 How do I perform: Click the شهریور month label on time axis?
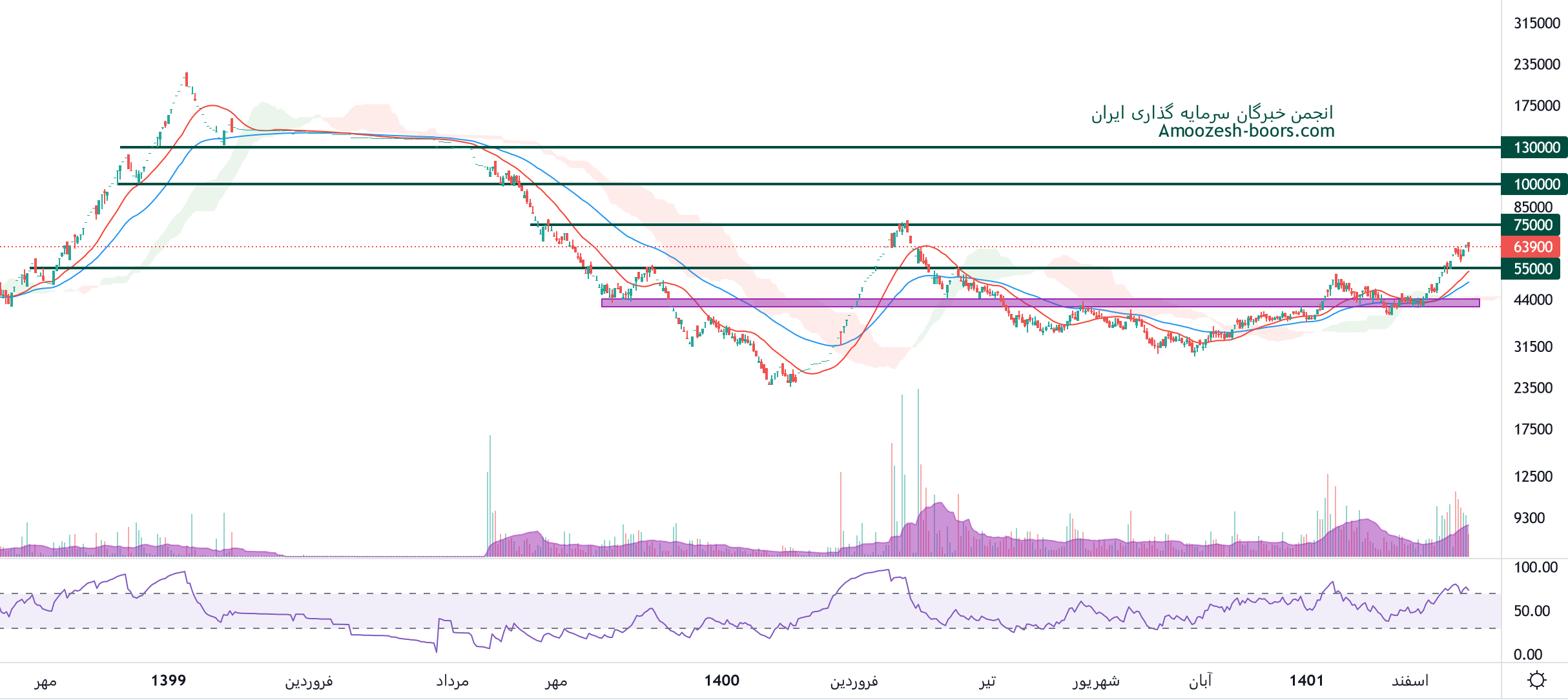pyautogui.click(x=1096, y=681)
